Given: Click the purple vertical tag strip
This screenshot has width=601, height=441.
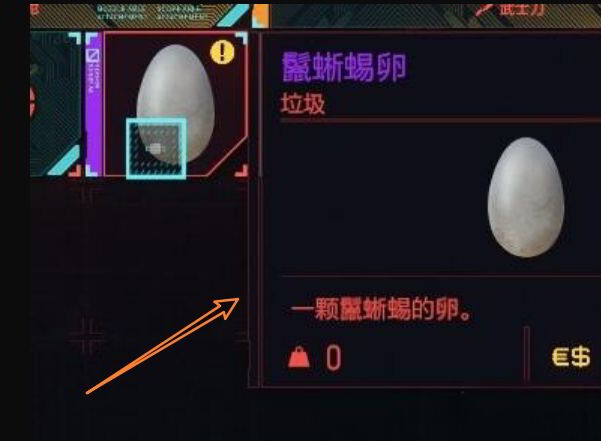Looking at the screenshot, I should point(94,104).
